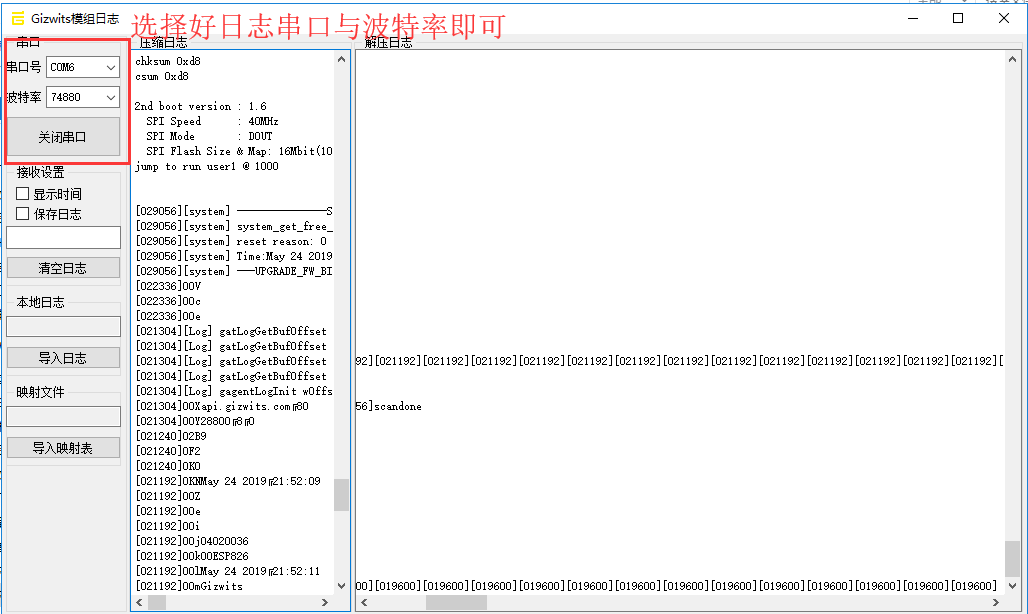
Task: Maximize the Gizwits log window
Action: [x=958, y=18]
